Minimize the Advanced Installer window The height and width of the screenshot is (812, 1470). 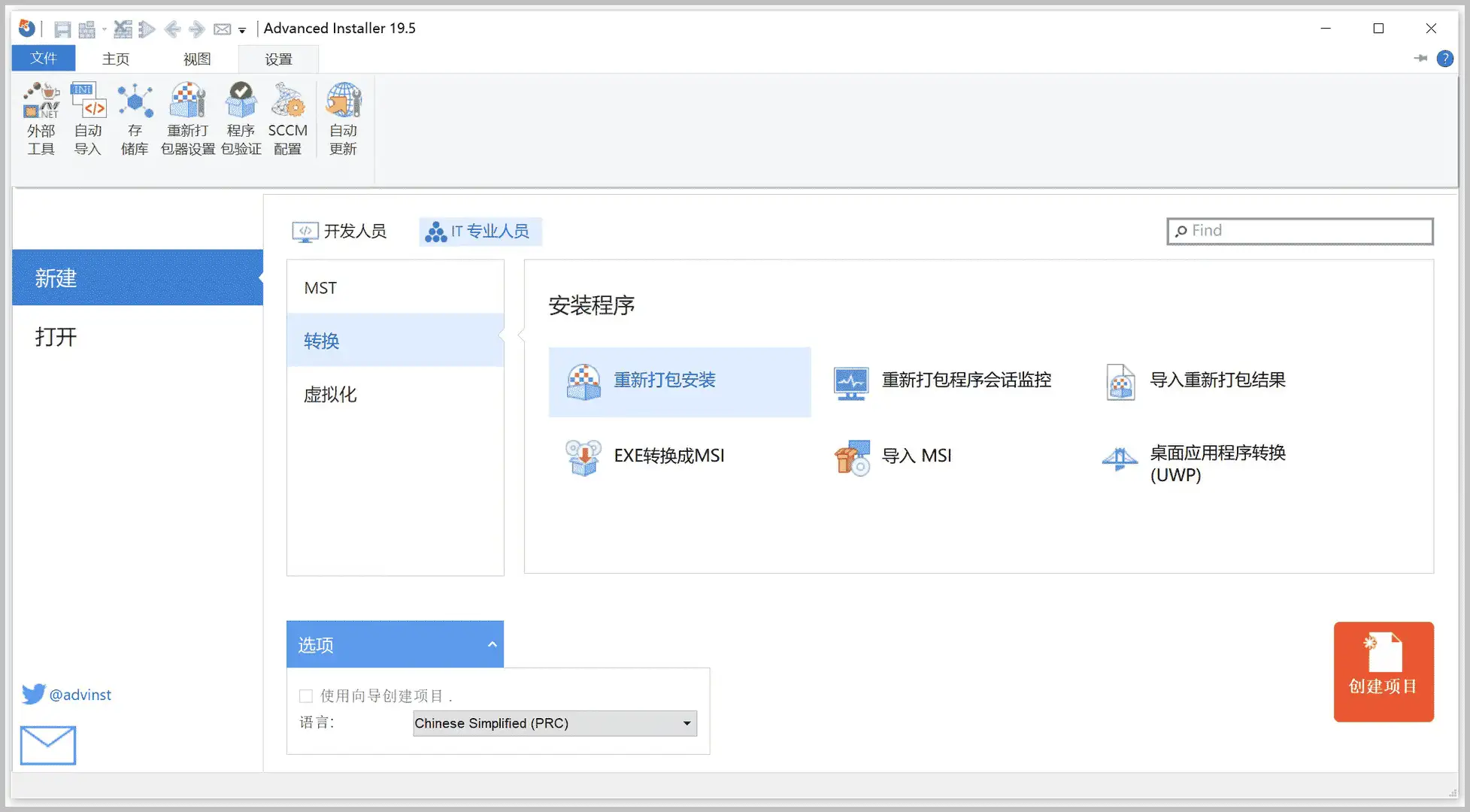(x=1326, y=29)
